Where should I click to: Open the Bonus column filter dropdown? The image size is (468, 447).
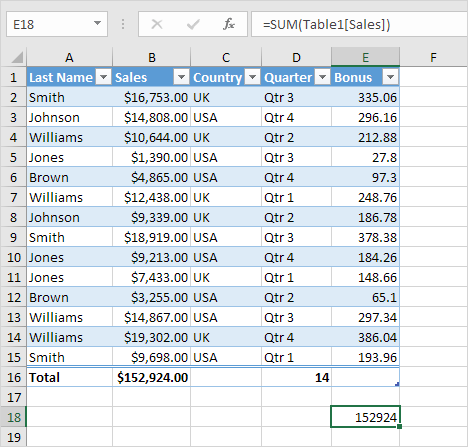[390, 77]
